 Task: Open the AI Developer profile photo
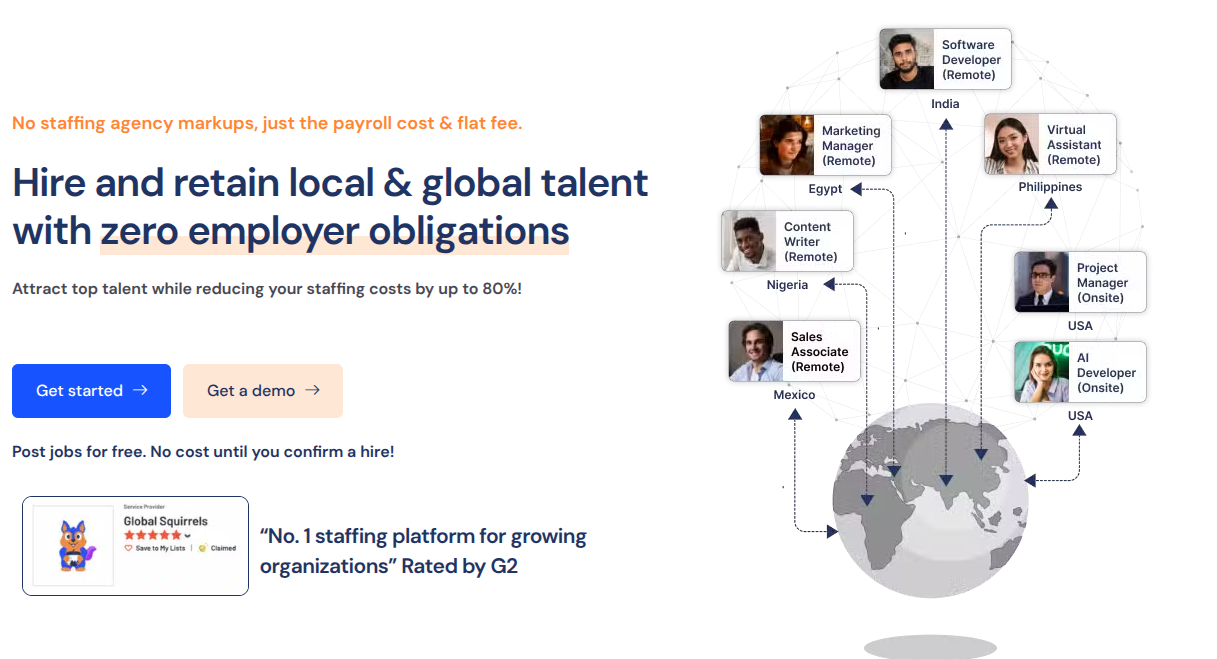pos(1042,372)
